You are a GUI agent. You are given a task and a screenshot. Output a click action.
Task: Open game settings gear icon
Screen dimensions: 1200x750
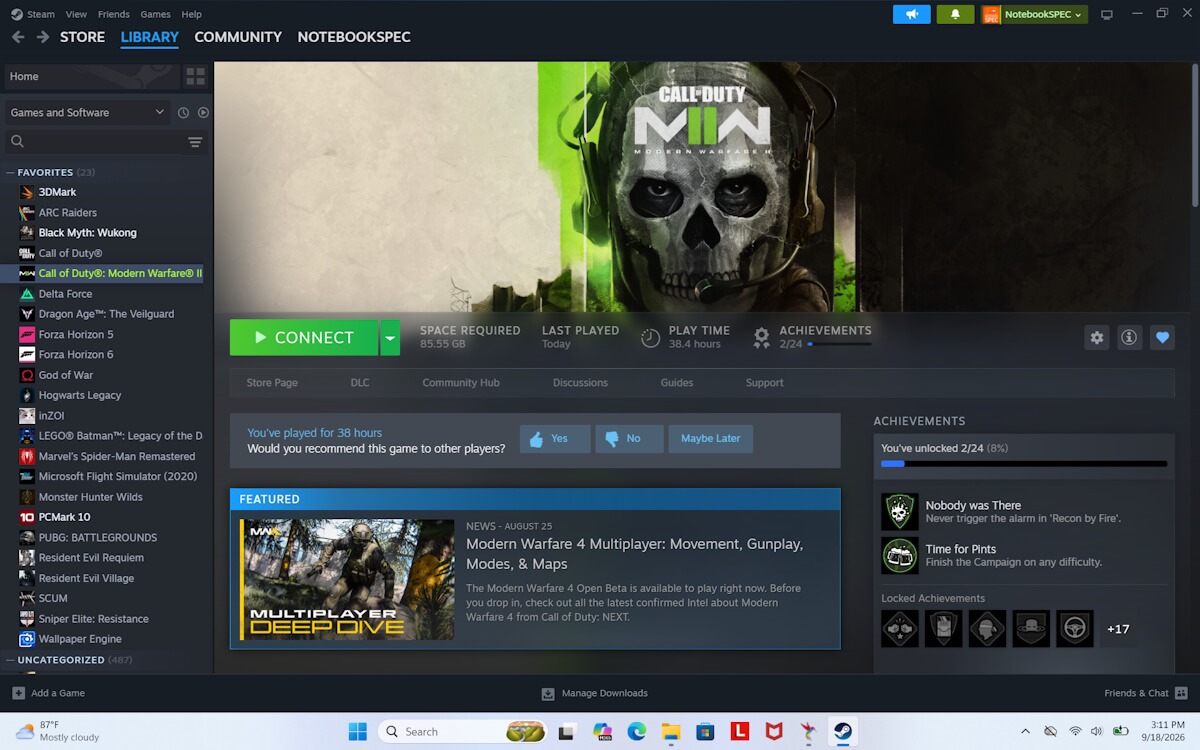[1097, 338]
